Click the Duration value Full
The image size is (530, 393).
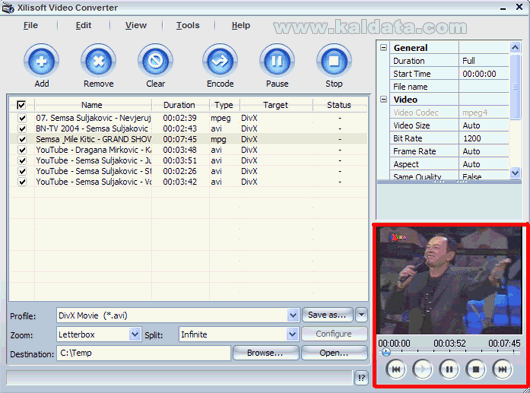484,61
